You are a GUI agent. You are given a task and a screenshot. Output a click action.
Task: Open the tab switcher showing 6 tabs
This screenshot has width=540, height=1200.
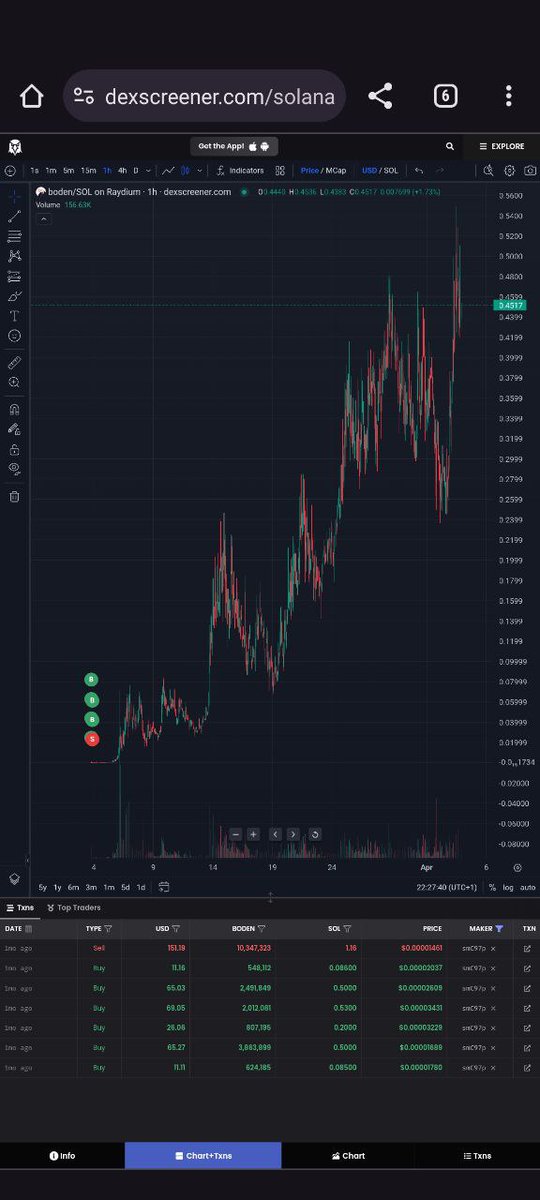tap(445, 96)
